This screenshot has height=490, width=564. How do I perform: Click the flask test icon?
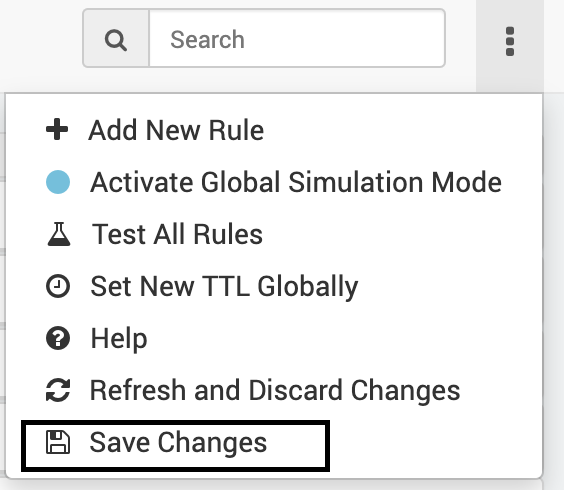click(59, 234)
